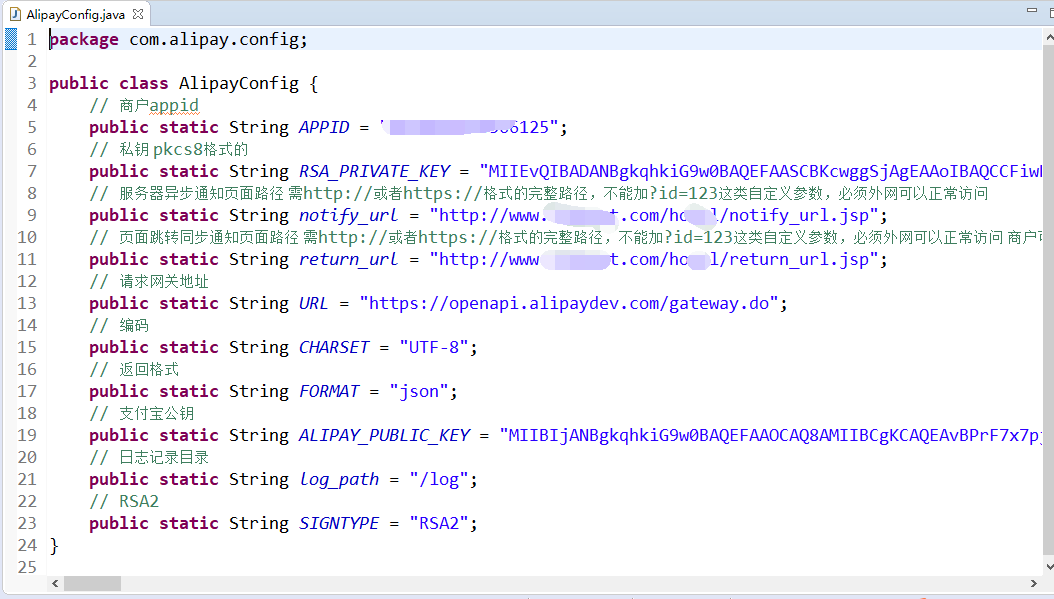This screenshot has width=1054, height=599.
Task: Click the 'notify_url.jsp' text on line 9
Action: point(799,215)
